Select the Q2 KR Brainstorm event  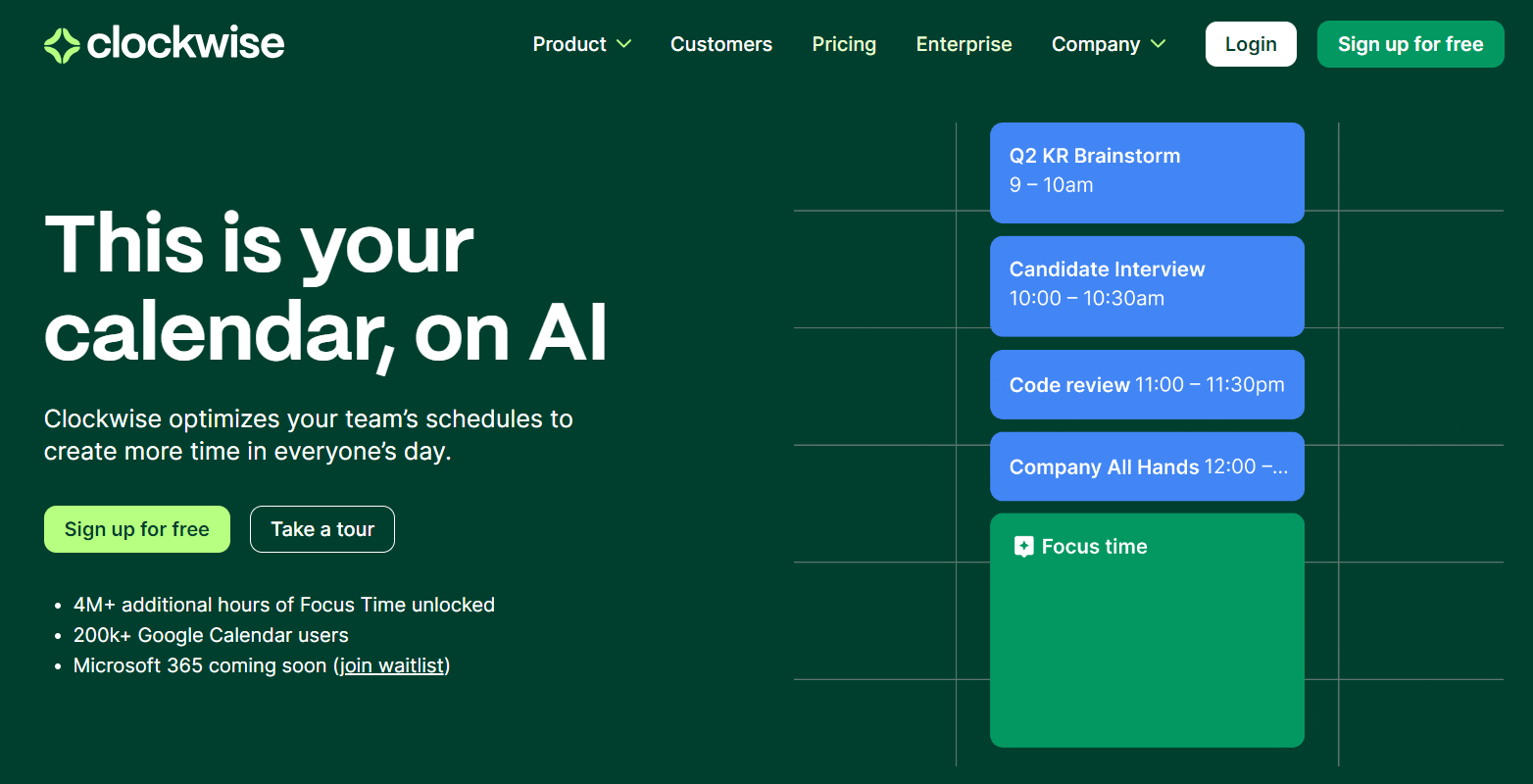point(1147,172)
